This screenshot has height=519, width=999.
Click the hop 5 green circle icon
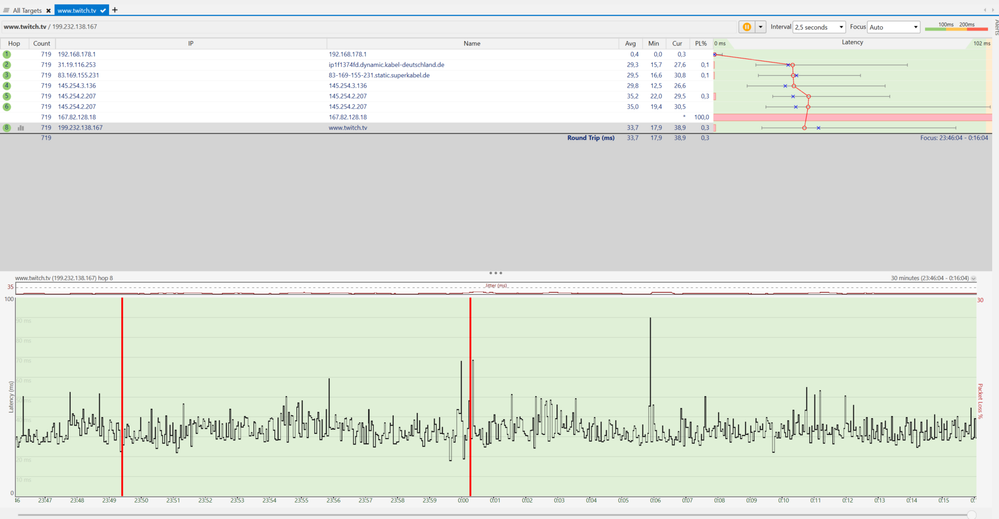[7, 96]
